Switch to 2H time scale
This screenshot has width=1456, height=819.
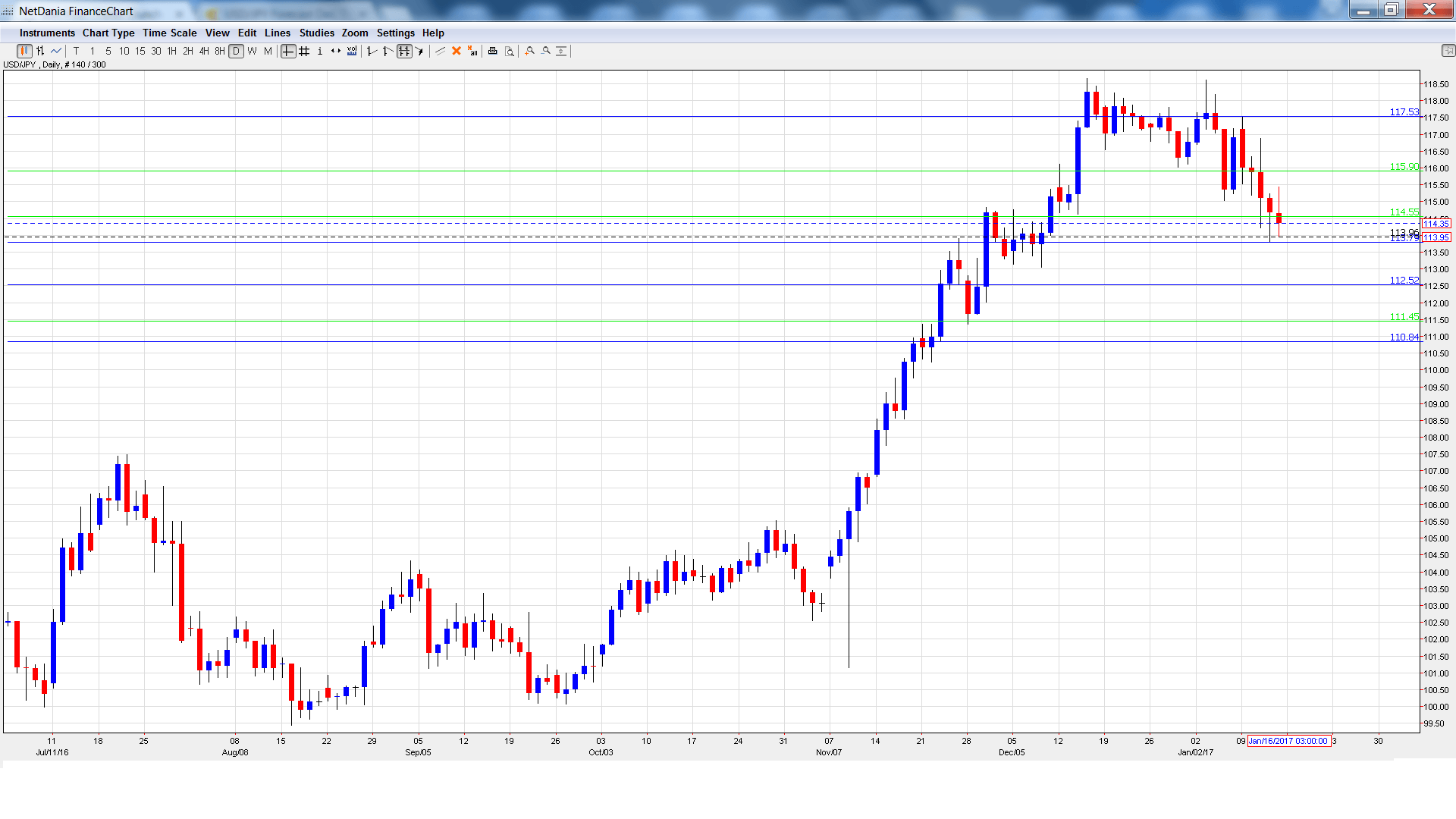point(188,51)
